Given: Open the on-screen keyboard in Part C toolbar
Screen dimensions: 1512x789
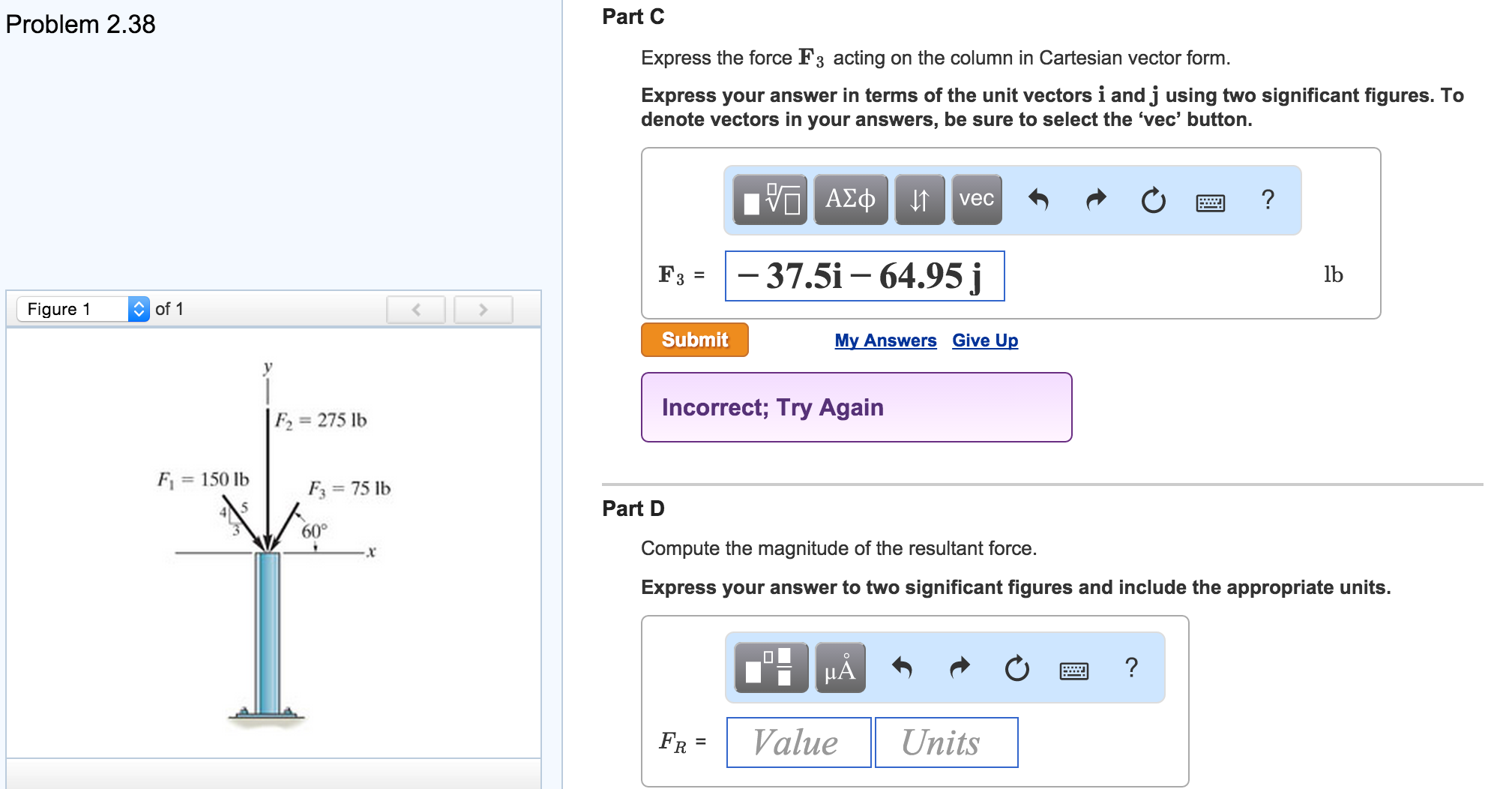Looking at the screenshot, I should click(1211, 201).
